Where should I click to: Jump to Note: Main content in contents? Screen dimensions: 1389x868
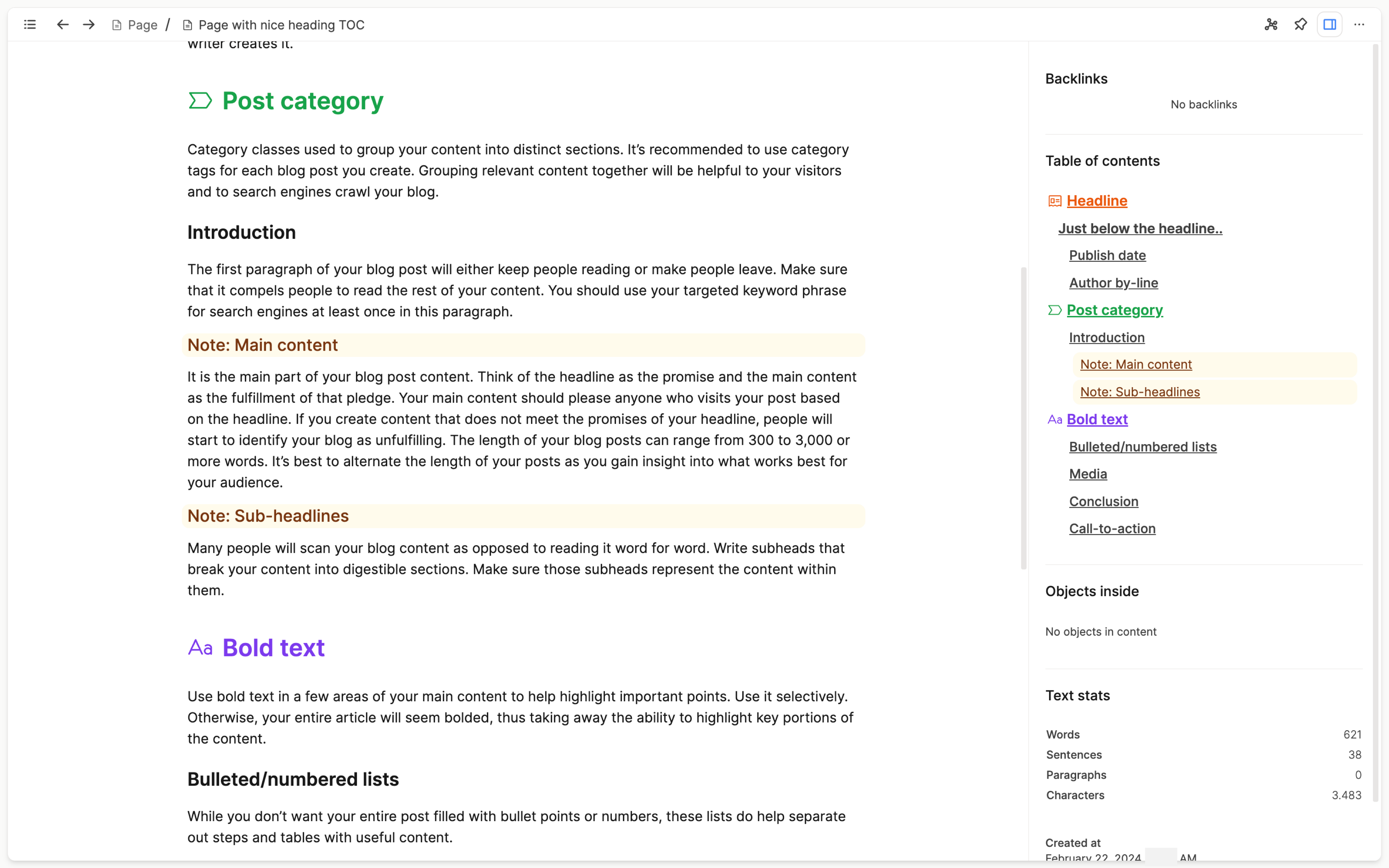(x=1136, y=365)
